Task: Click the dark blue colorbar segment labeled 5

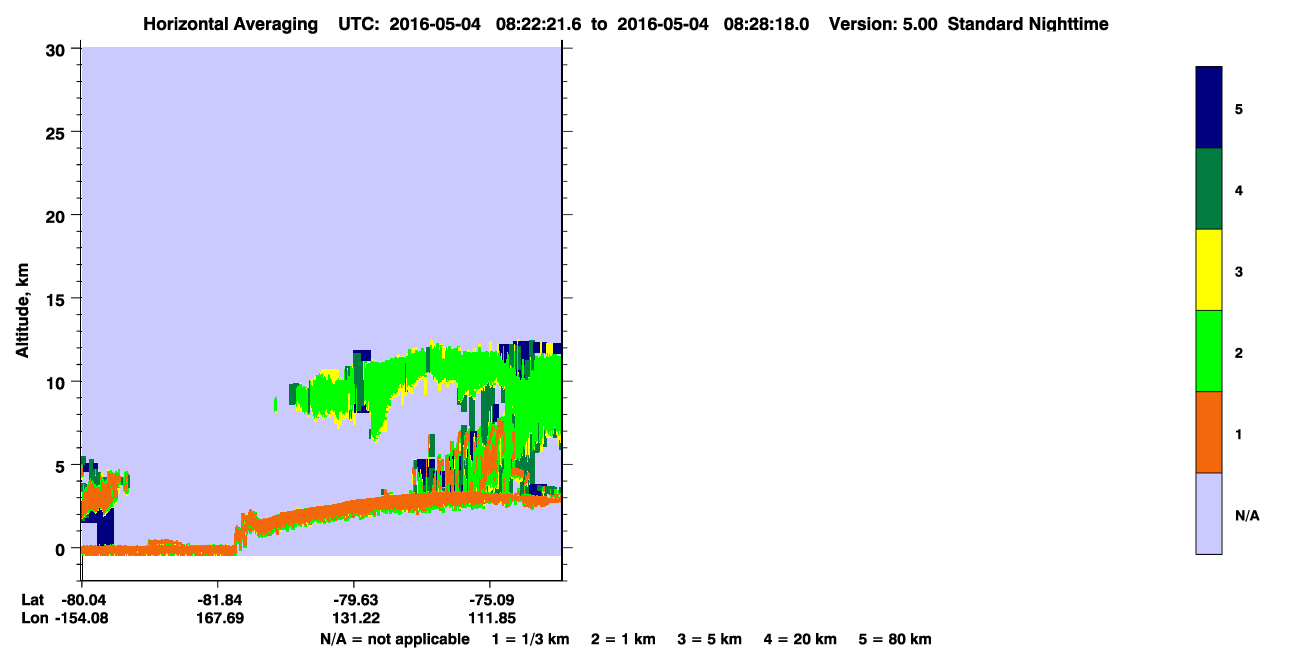Action: pos(1208,108)
